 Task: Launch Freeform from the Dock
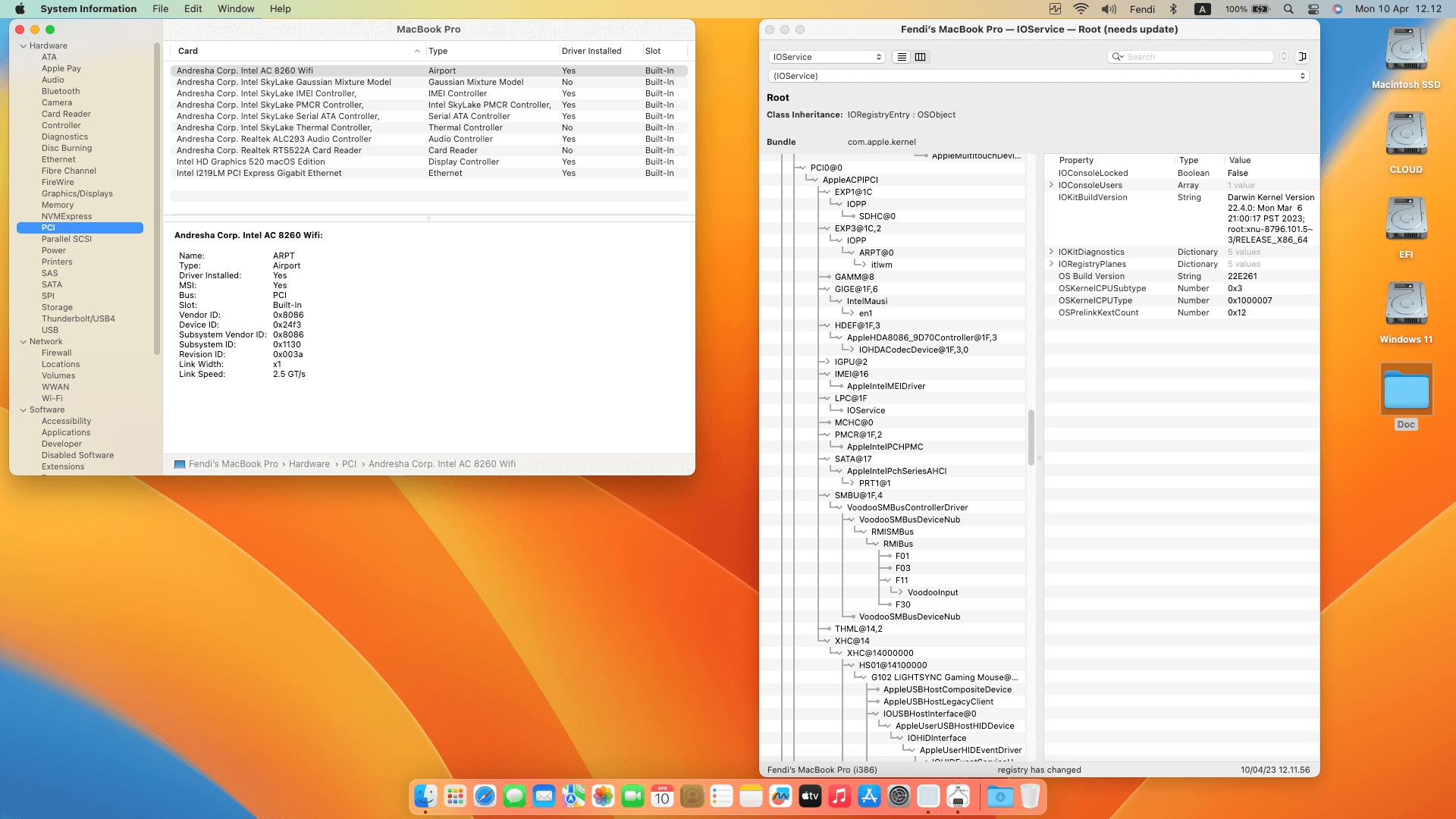[x=780, y=795]
